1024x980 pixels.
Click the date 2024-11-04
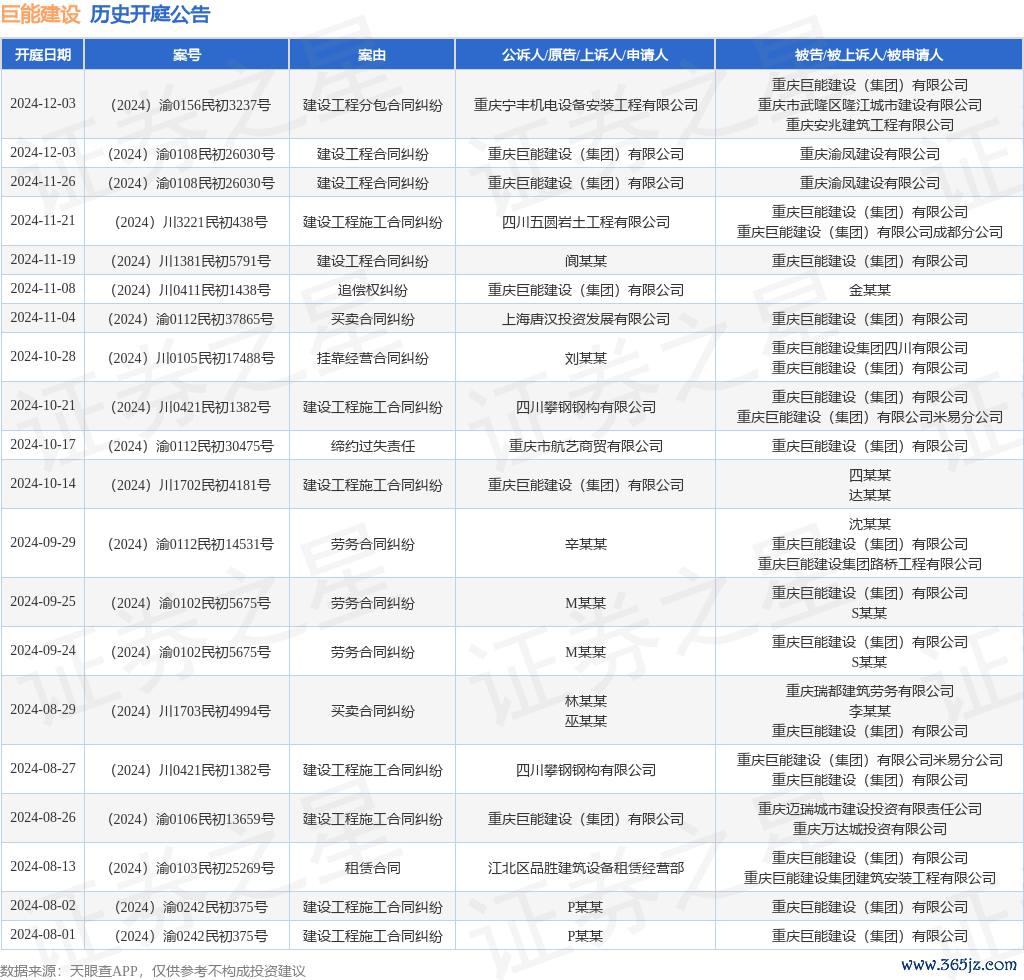point(43,317)
